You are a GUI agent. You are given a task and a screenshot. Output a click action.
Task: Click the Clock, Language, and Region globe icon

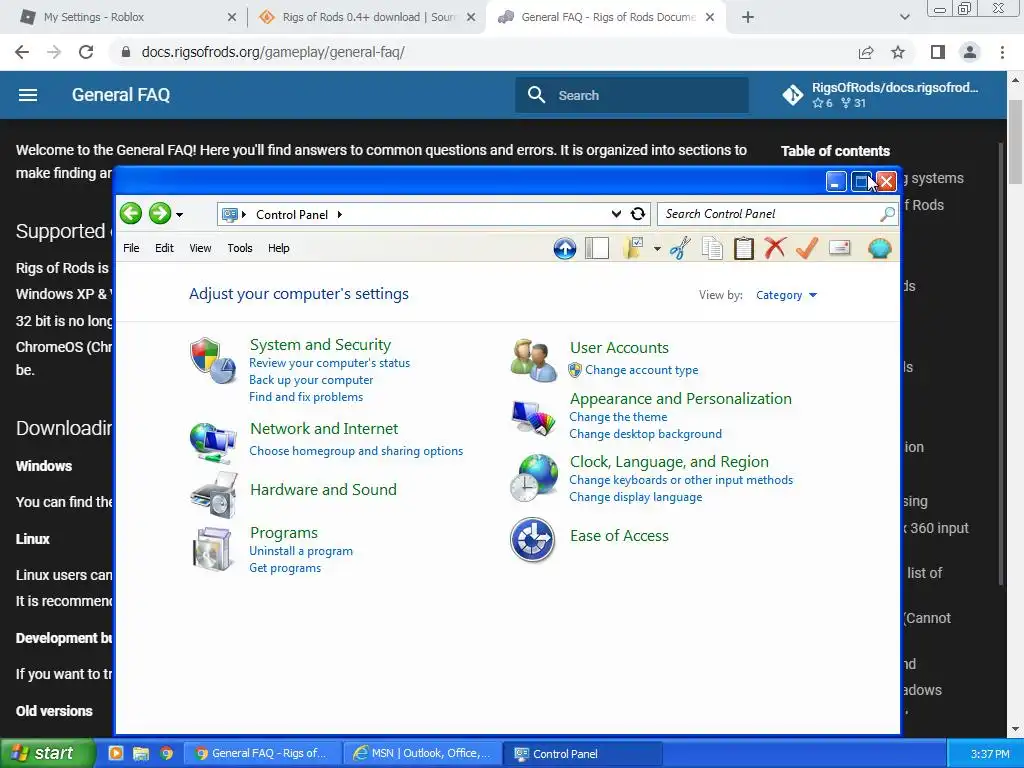[x=534, y=478]
